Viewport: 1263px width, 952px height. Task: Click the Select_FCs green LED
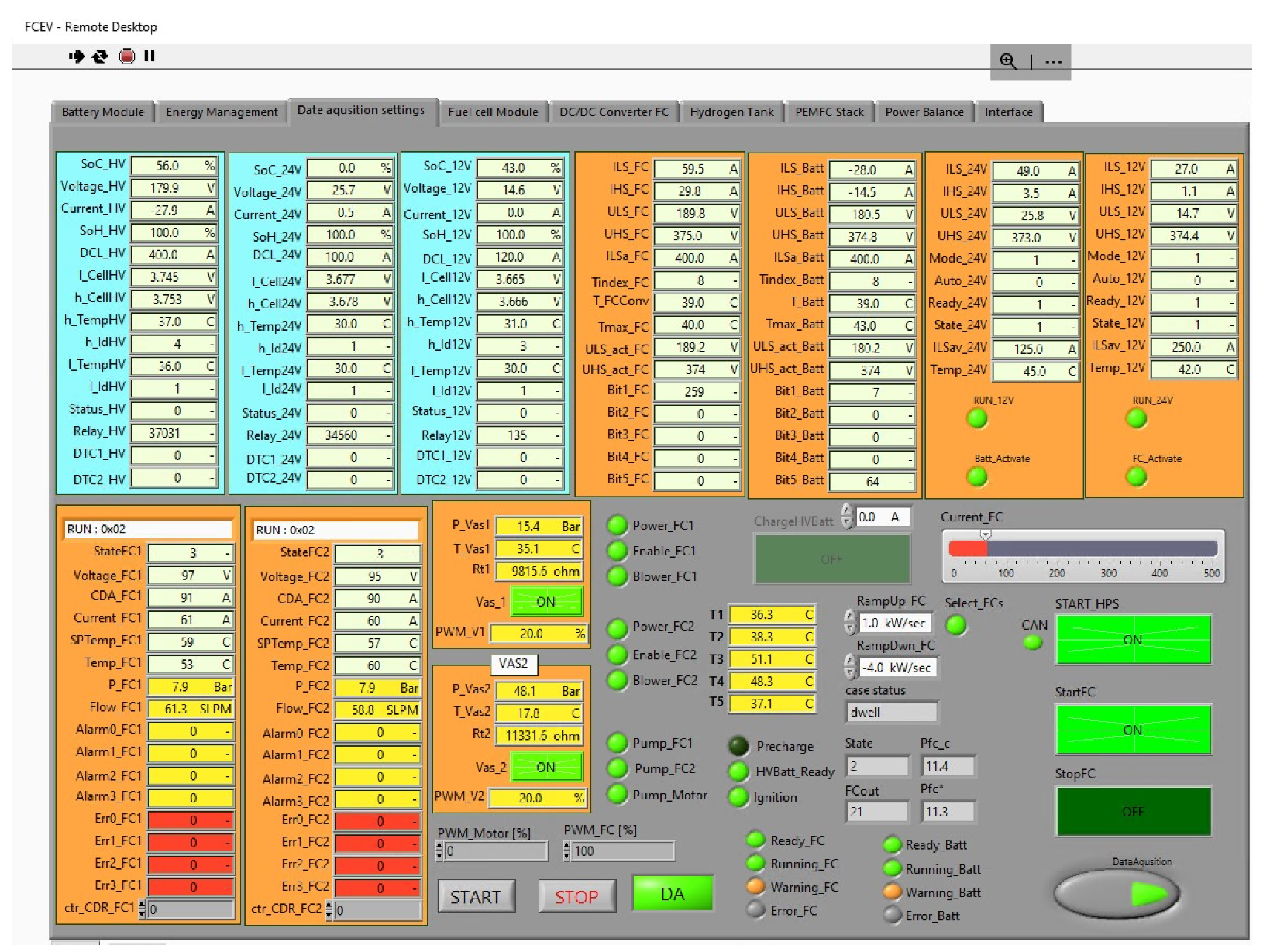(x=956, y=626)
